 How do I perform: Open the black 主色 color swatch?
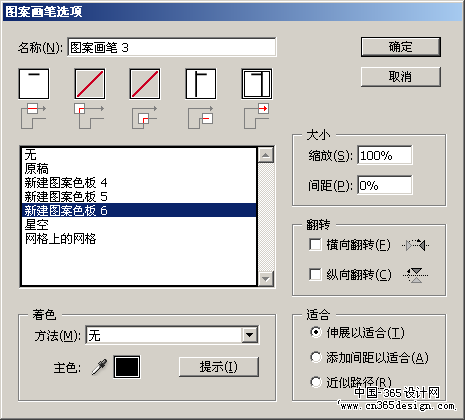[127, 367]
